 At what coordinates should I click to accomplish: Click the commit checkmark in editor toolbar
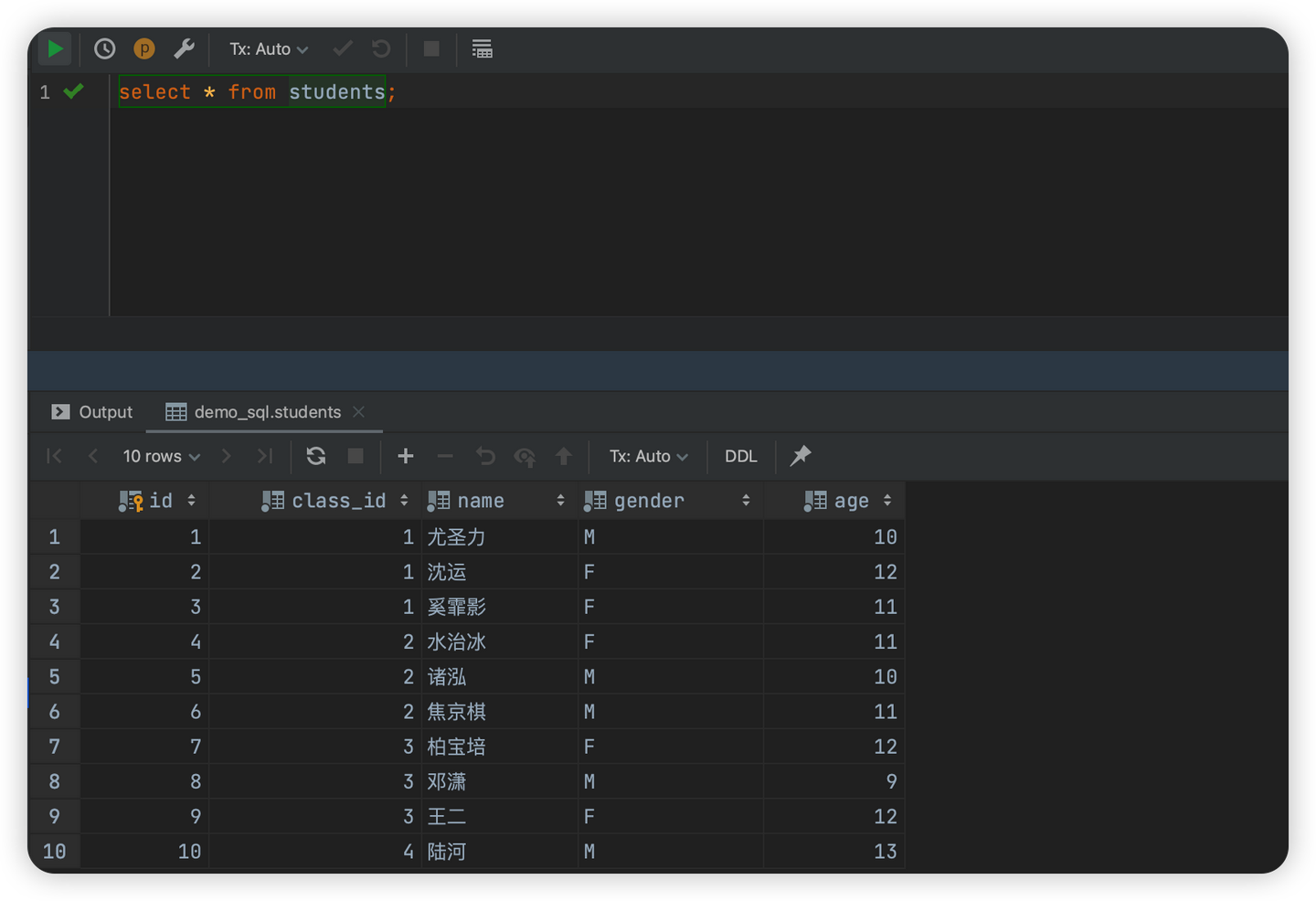coord(343,48)
